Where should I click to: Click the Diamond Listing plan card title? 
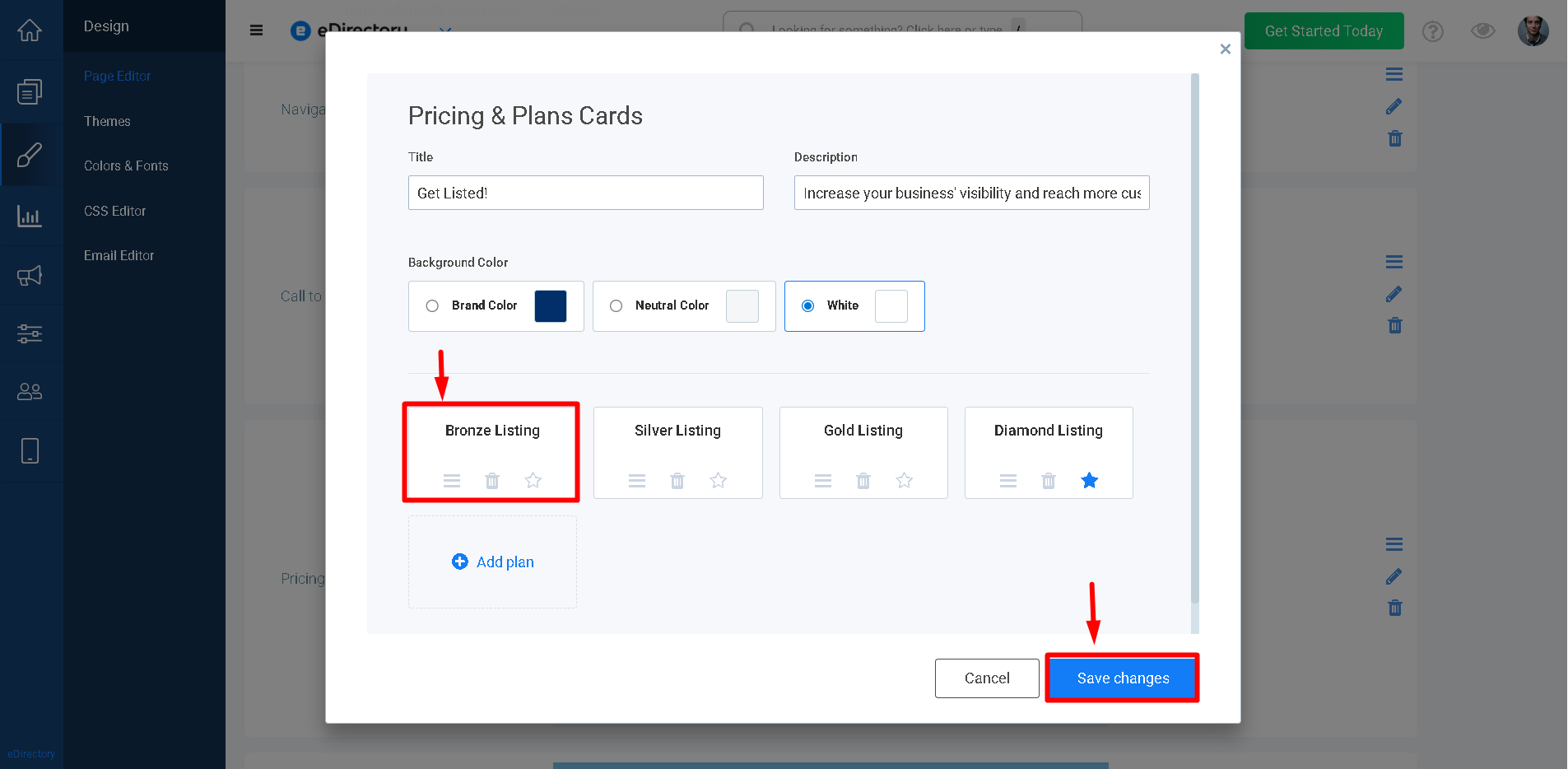click(x=1049, y=431)
